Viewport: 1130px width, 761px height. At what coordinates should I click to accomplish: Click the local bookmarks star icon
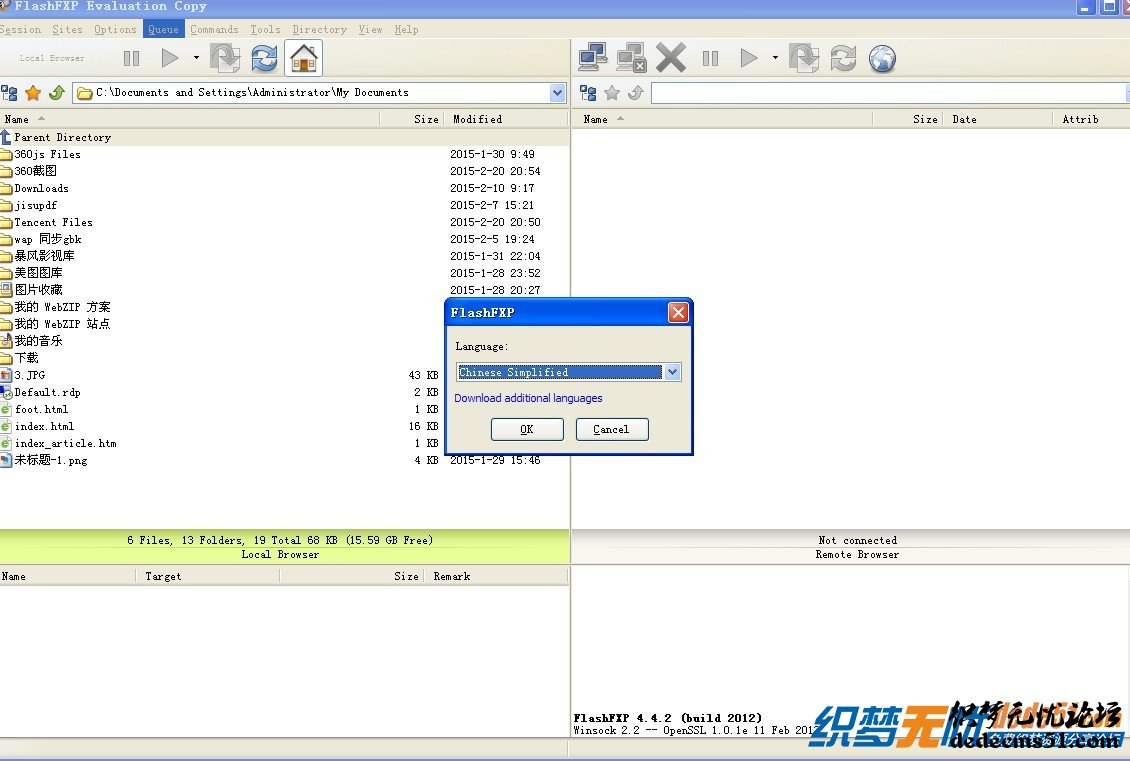point(33,93)
